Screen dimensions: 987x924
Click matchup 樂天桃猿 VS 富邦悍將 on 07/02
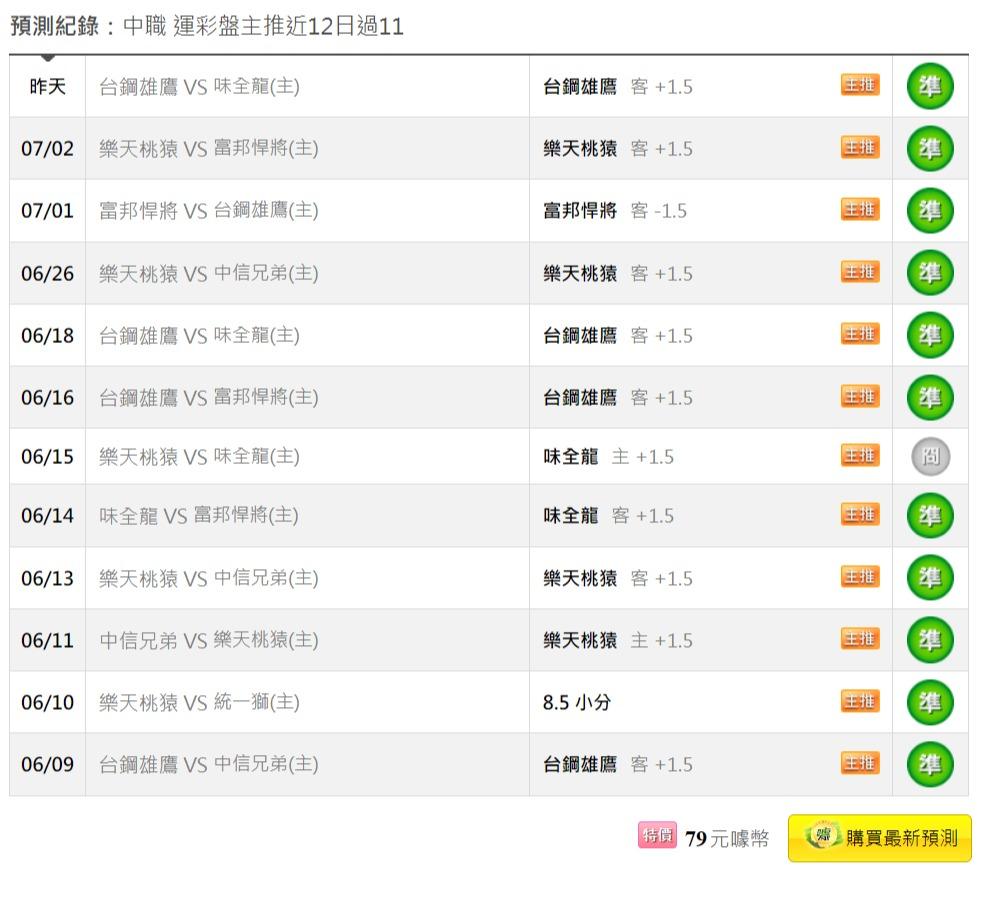click(209, 149)
